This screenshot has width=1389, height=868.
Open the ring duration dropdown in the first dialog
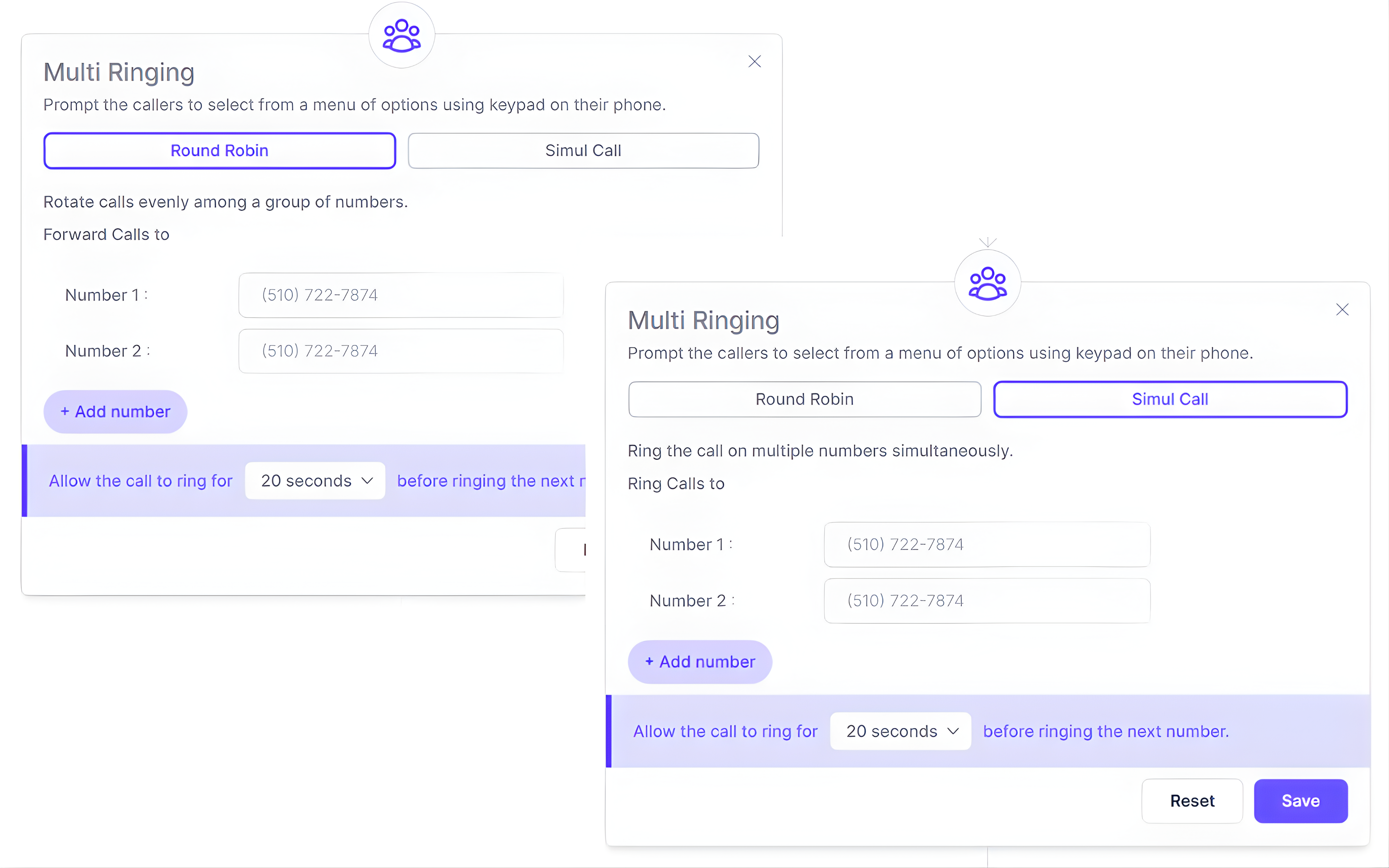(315, 481)
